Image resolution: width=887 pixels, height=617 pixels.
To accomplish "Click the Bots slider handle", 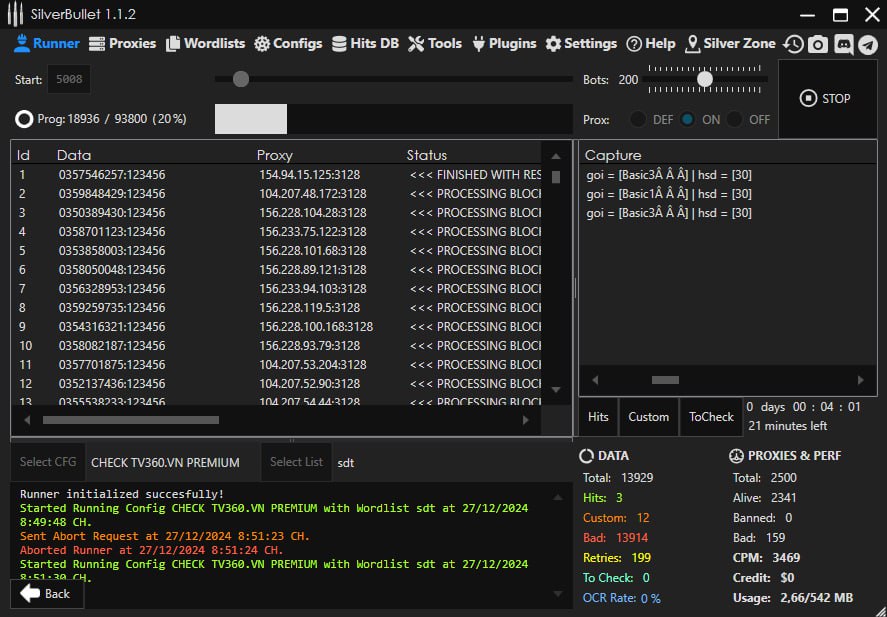I will pos(705,79).
